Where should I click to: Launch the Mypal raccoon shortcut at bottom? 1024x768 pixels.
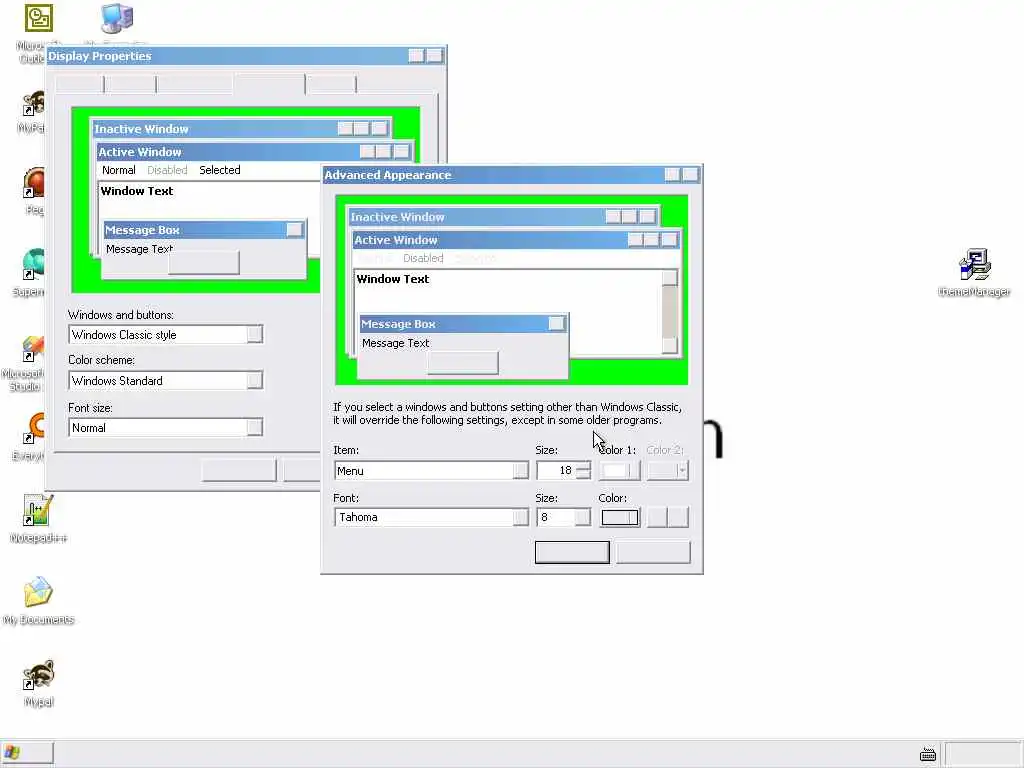point(38,674)
